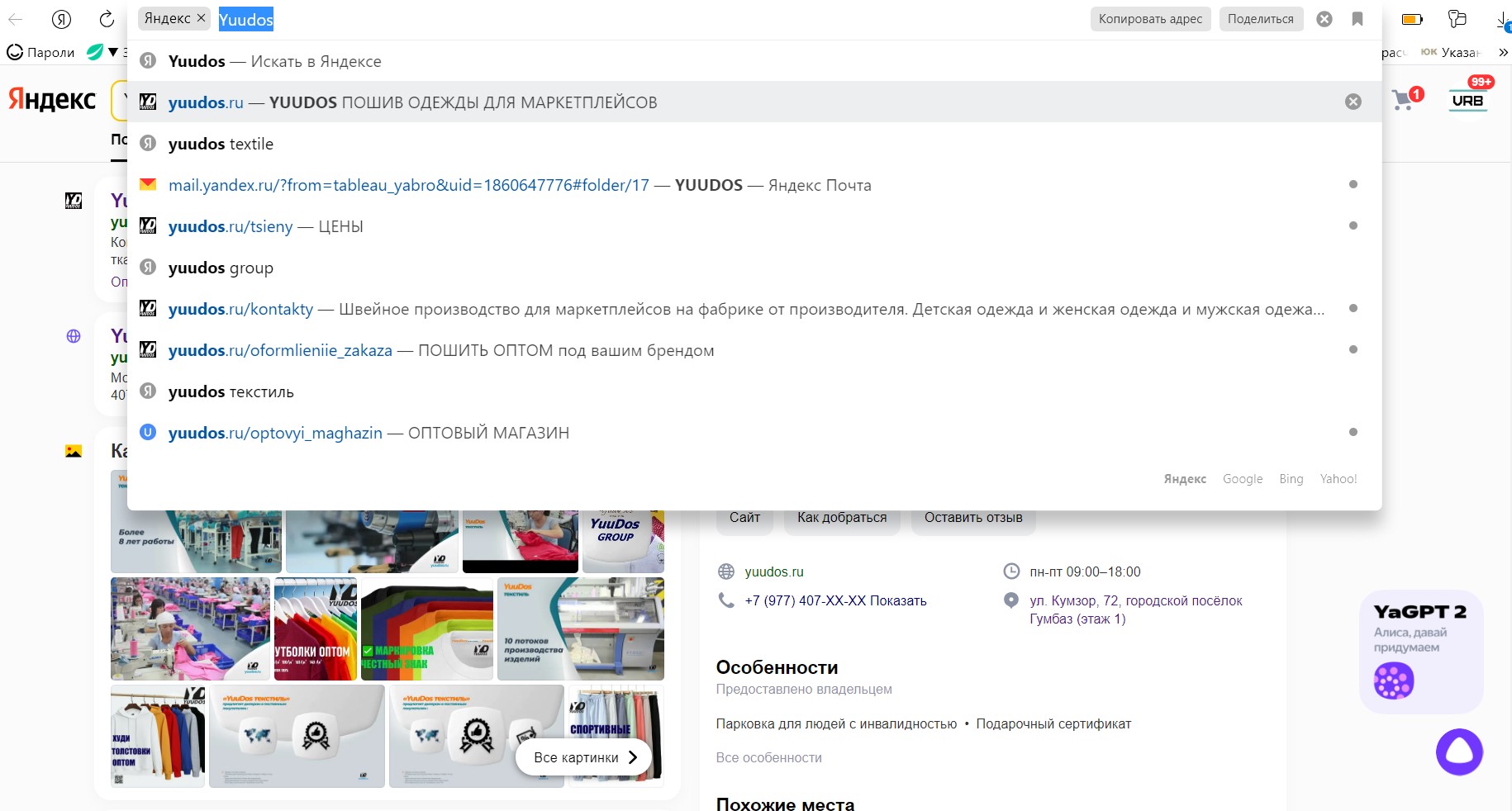Click the Оставить отзыв button
This screenshot has width=1512, height=811.
(x=973, y=518)
